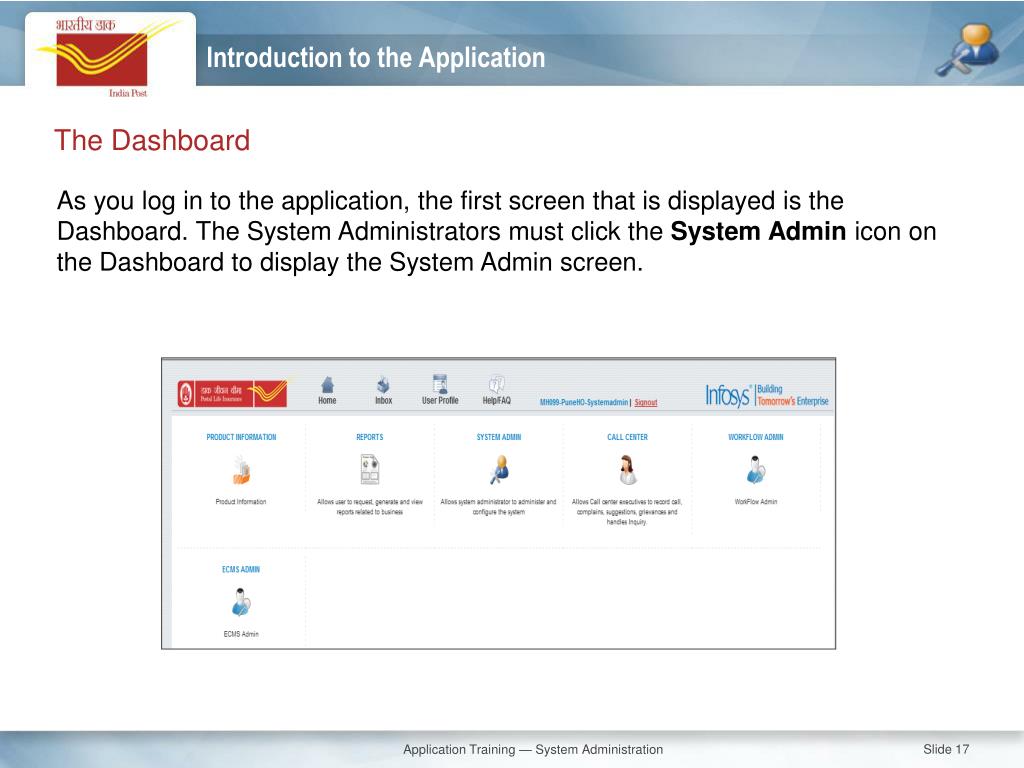Image resolution: width=1024 pixels, height=768 pixels.
Task: Click the MH999-PuneHO-Systemadmin user label
Action: pyautogui.click(x=584, y=402)
